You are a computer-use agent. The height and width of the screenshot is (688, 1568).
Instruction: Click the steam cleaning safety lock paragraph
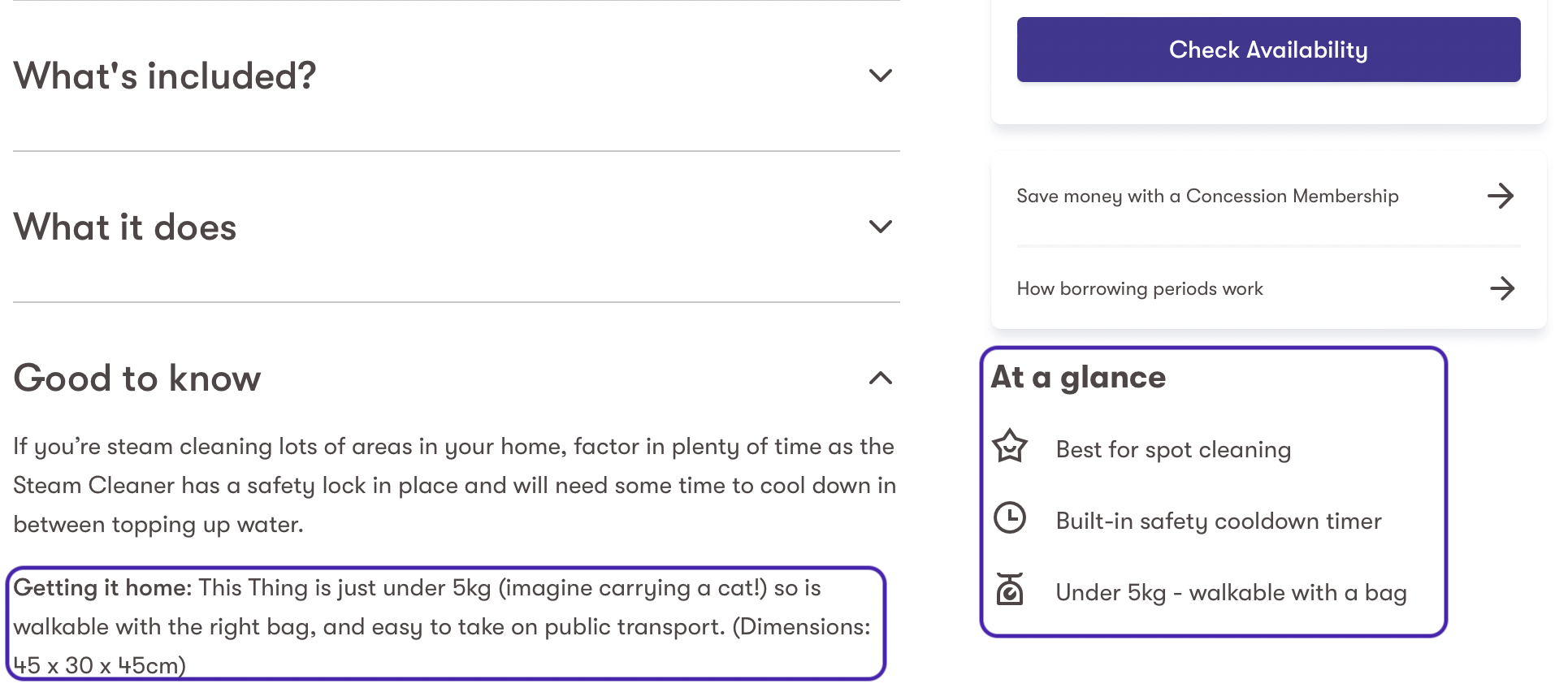coord(453,486)
